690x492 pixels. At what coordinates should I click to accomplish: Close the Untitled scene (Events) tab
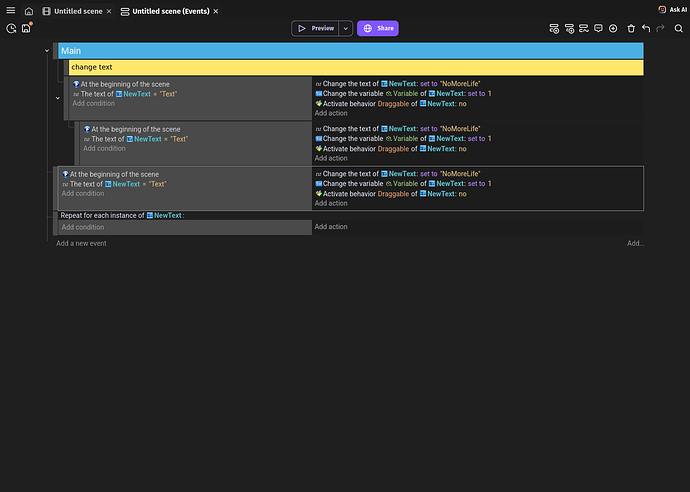(x=216, y=10)
